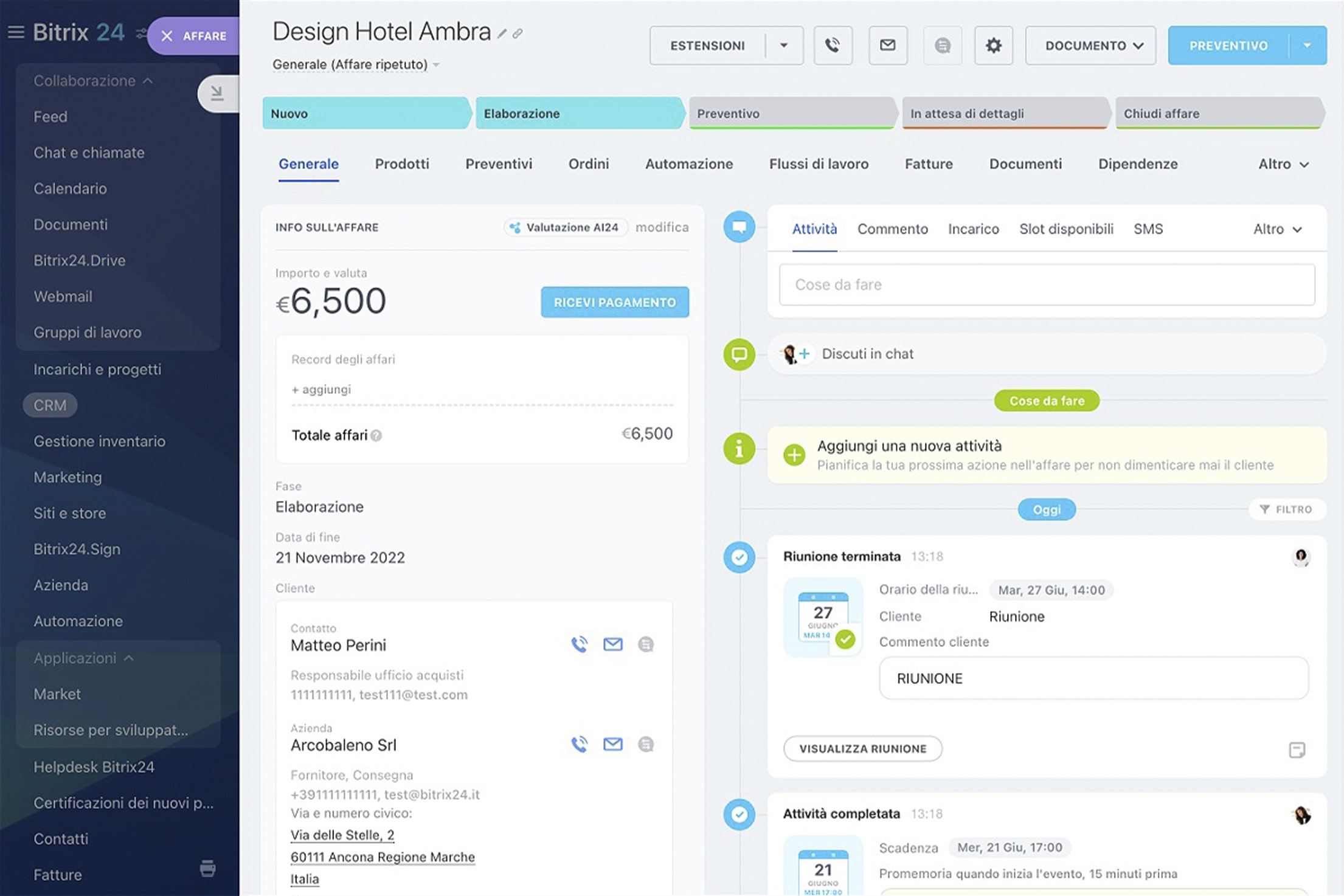Click the blue timeline message icon

740,227
